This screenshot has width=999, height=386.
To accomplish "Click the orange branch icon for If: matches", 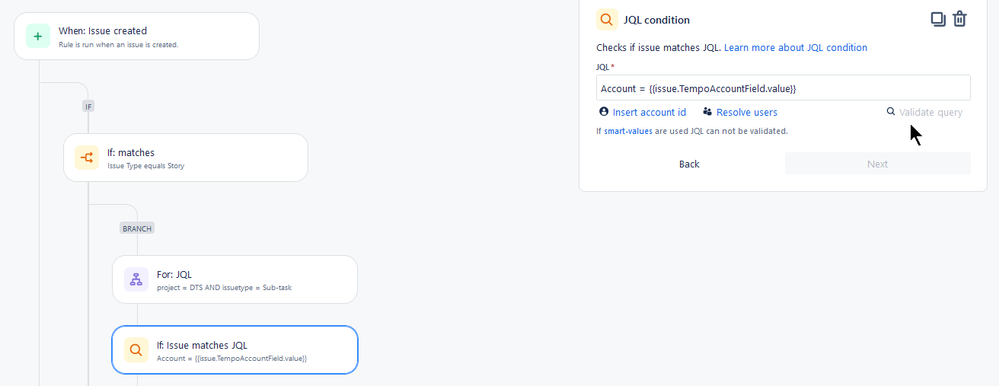I will click(87, 157).
